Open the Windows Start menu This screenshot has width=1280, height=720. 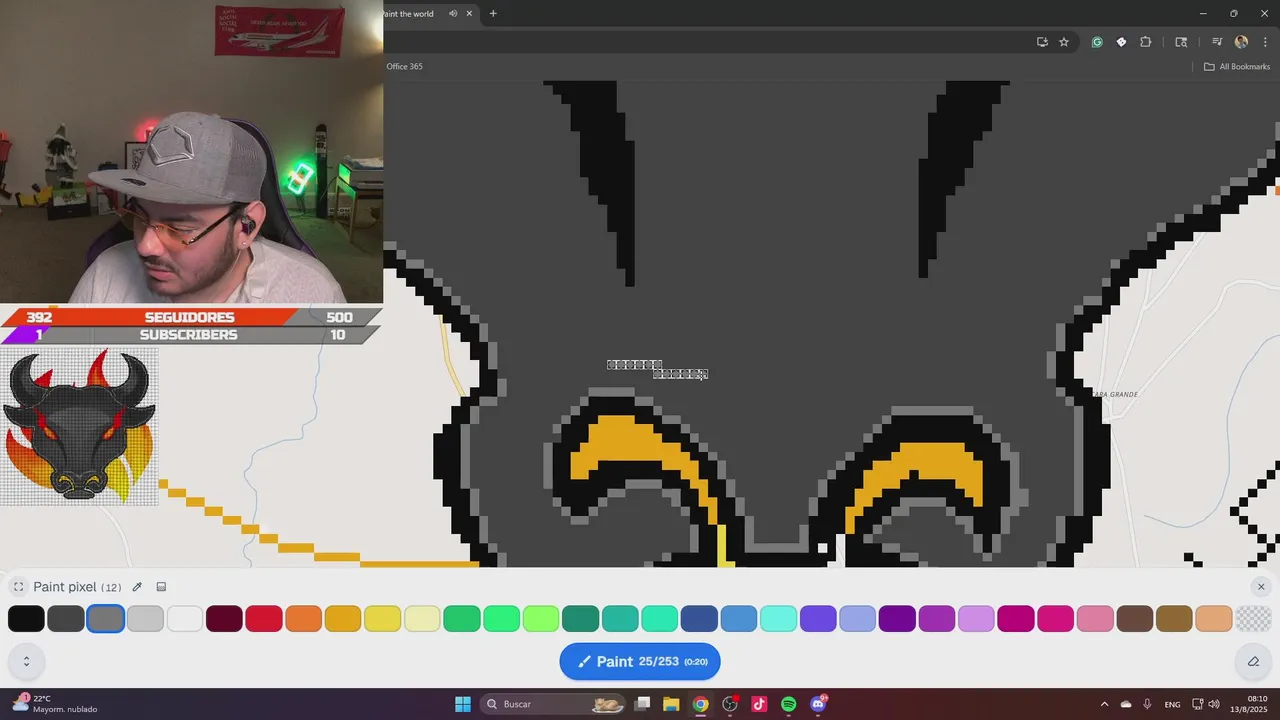point(463,704)
